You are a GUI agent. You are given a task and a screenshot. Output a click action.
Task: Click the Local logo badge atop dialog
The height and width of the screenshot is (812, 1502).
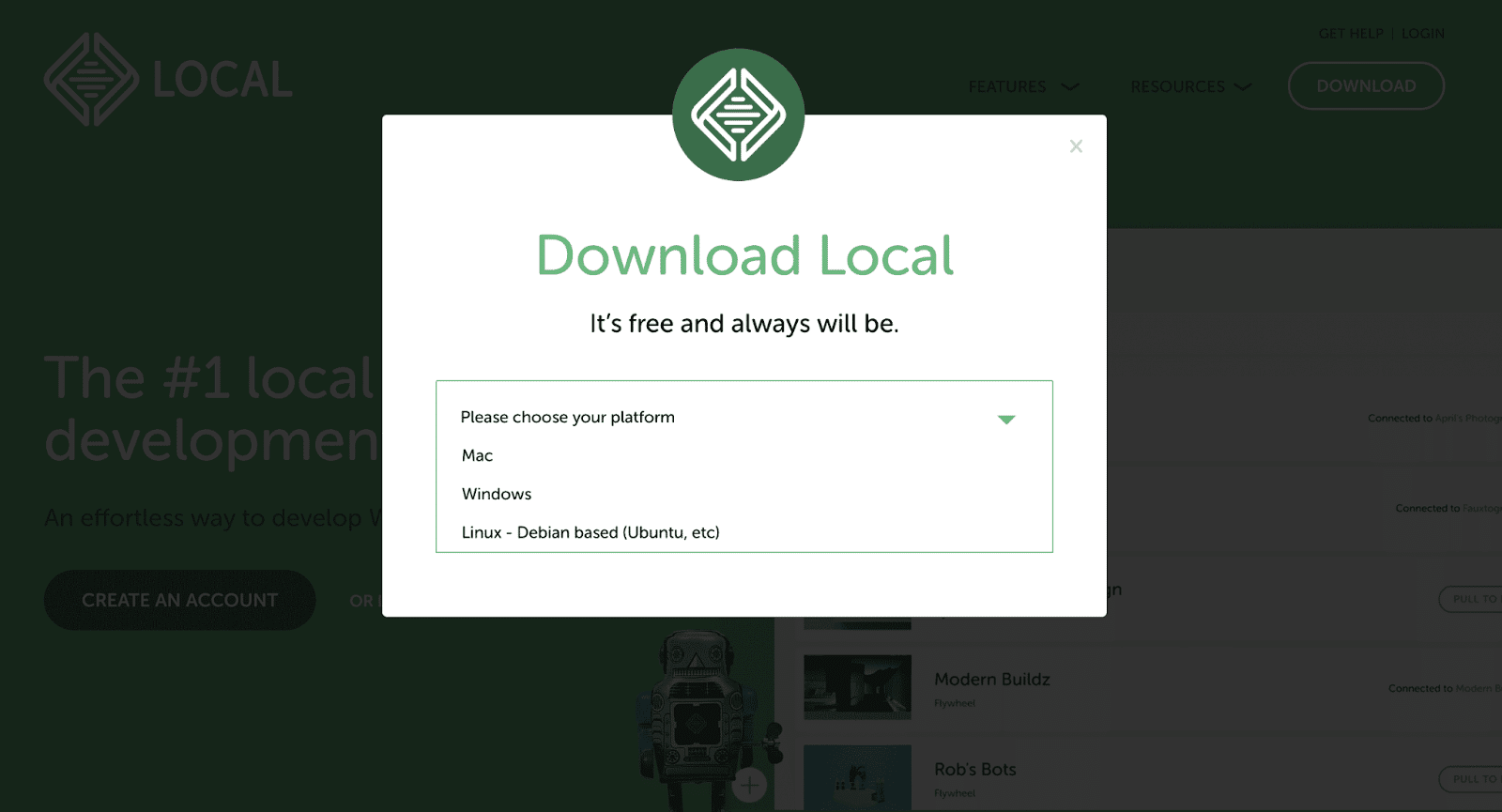(x=739, y=115)
